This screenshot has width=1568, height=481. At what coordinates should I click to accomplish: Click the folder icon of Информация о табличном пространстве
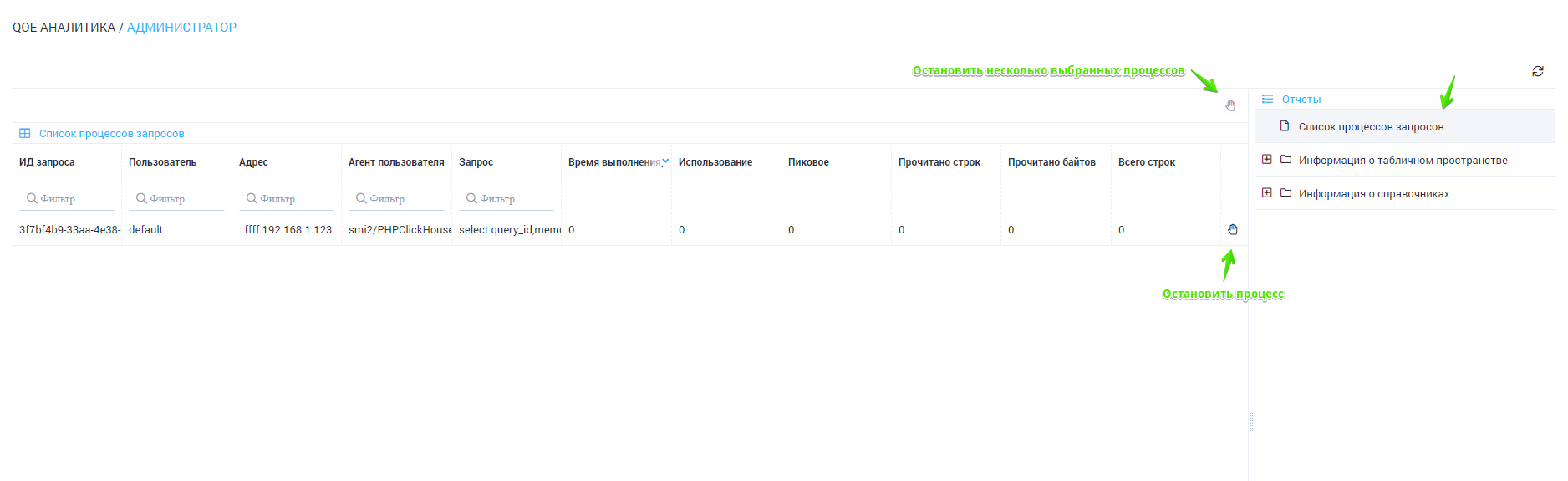point(1286,160)
